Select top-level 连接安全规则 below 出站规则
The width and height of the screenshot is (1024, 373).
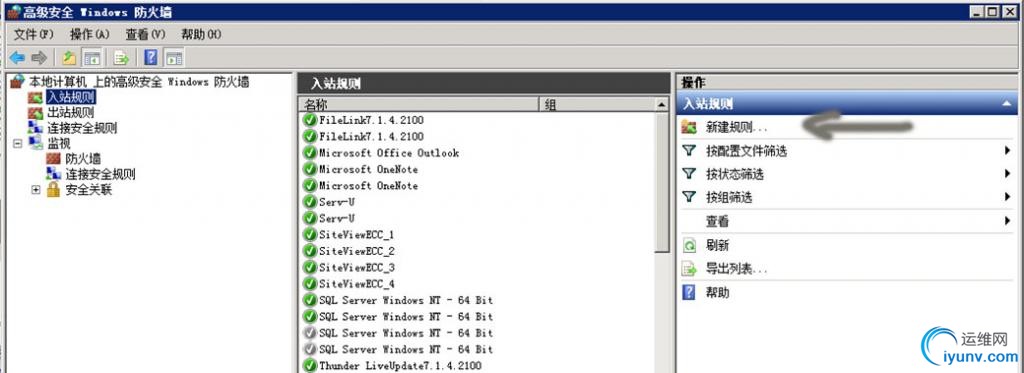pos(82,127)
